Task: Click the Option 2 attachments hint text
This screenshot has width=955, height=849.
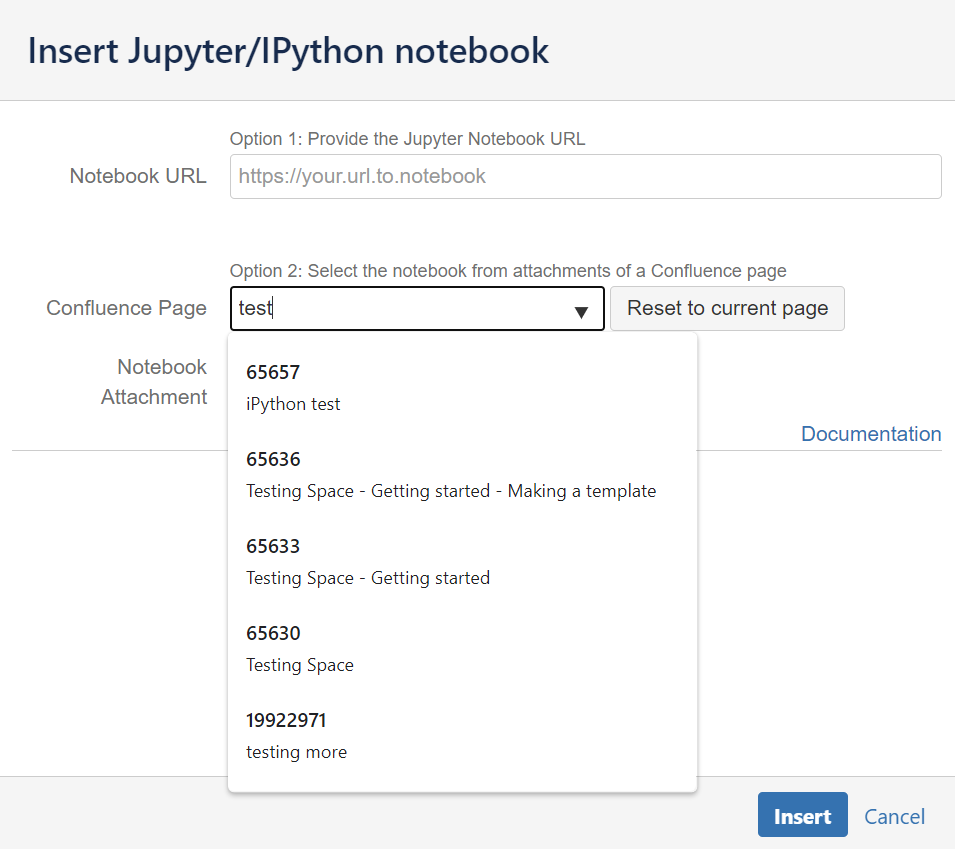Action: pos(508,271)
